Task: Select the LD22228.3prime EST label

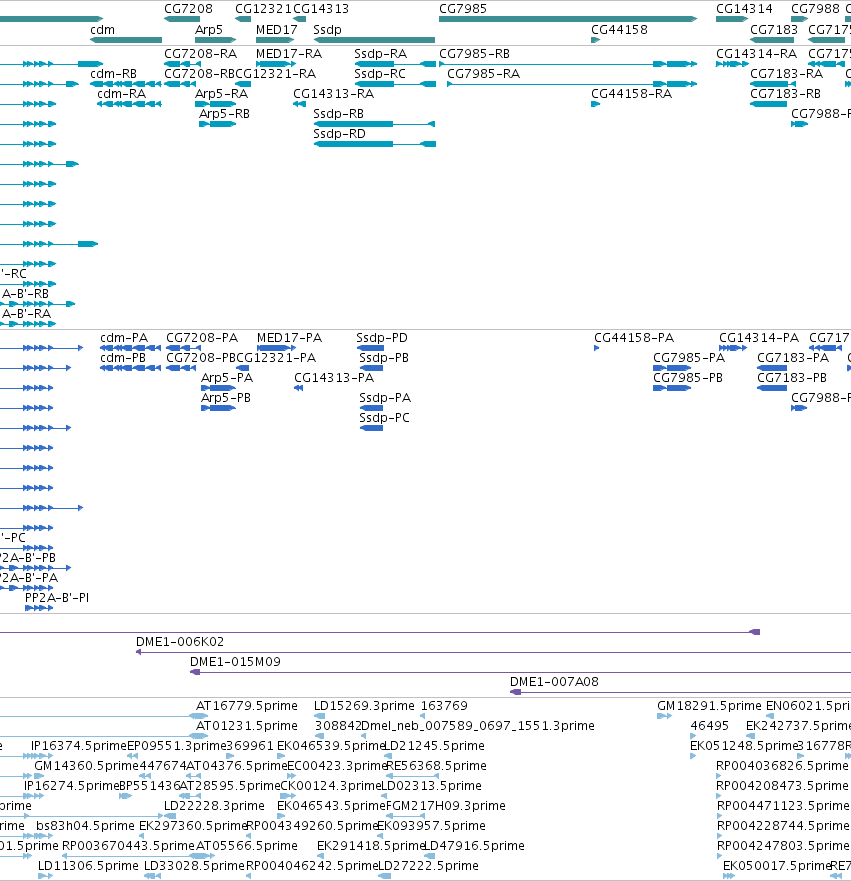Action: (214, 806)
